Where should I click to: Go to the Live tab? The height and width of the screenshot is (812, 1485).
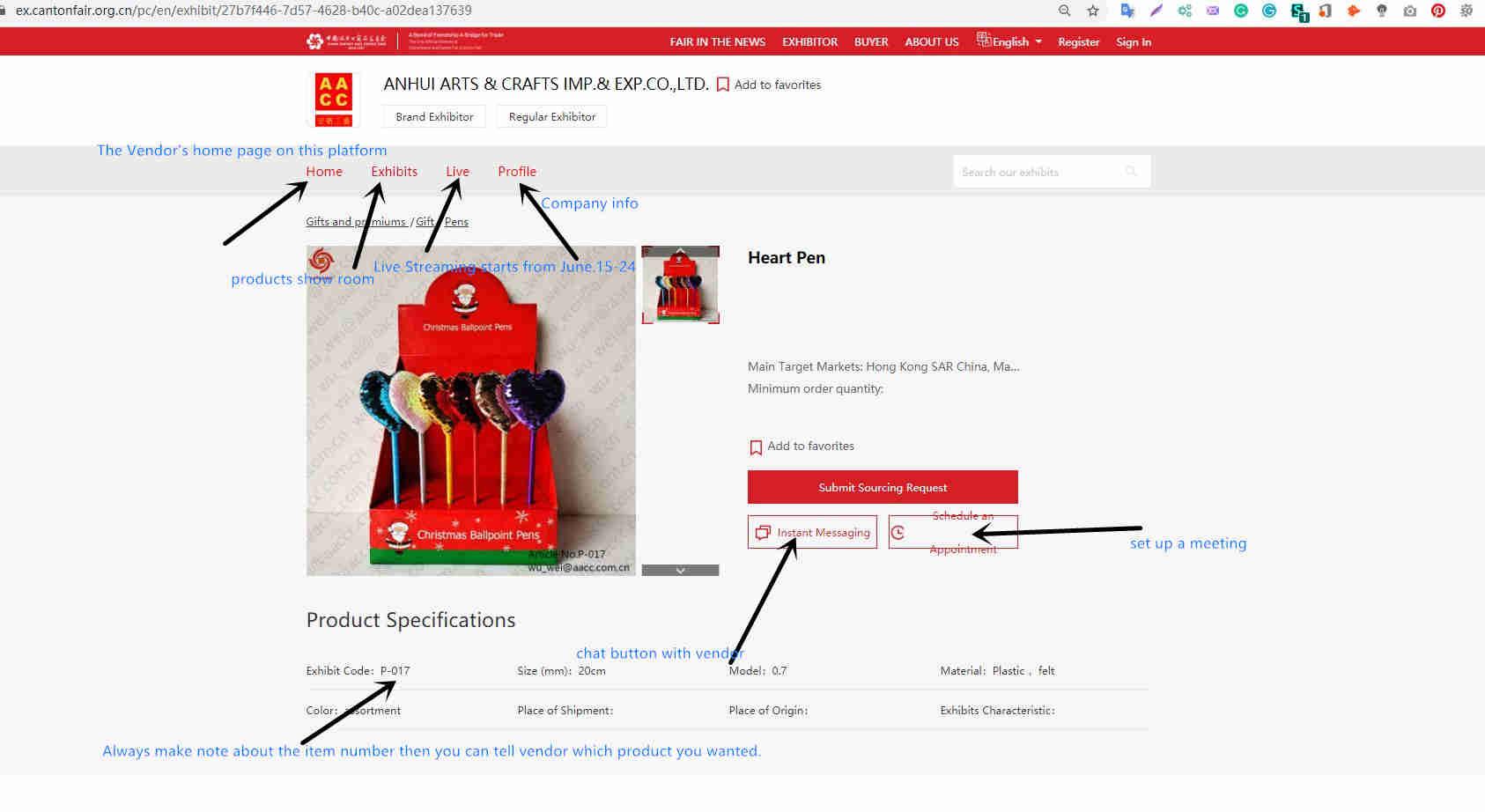tap(457, 172)
